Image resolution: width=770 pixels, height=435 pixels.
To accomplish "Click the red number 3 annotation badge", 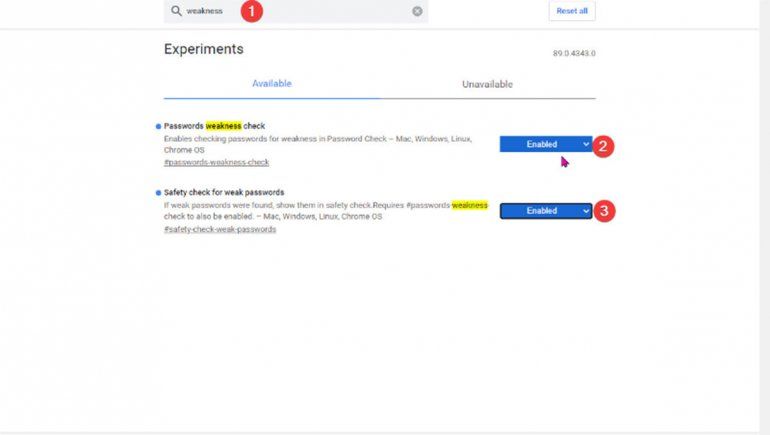I will 603,211.
